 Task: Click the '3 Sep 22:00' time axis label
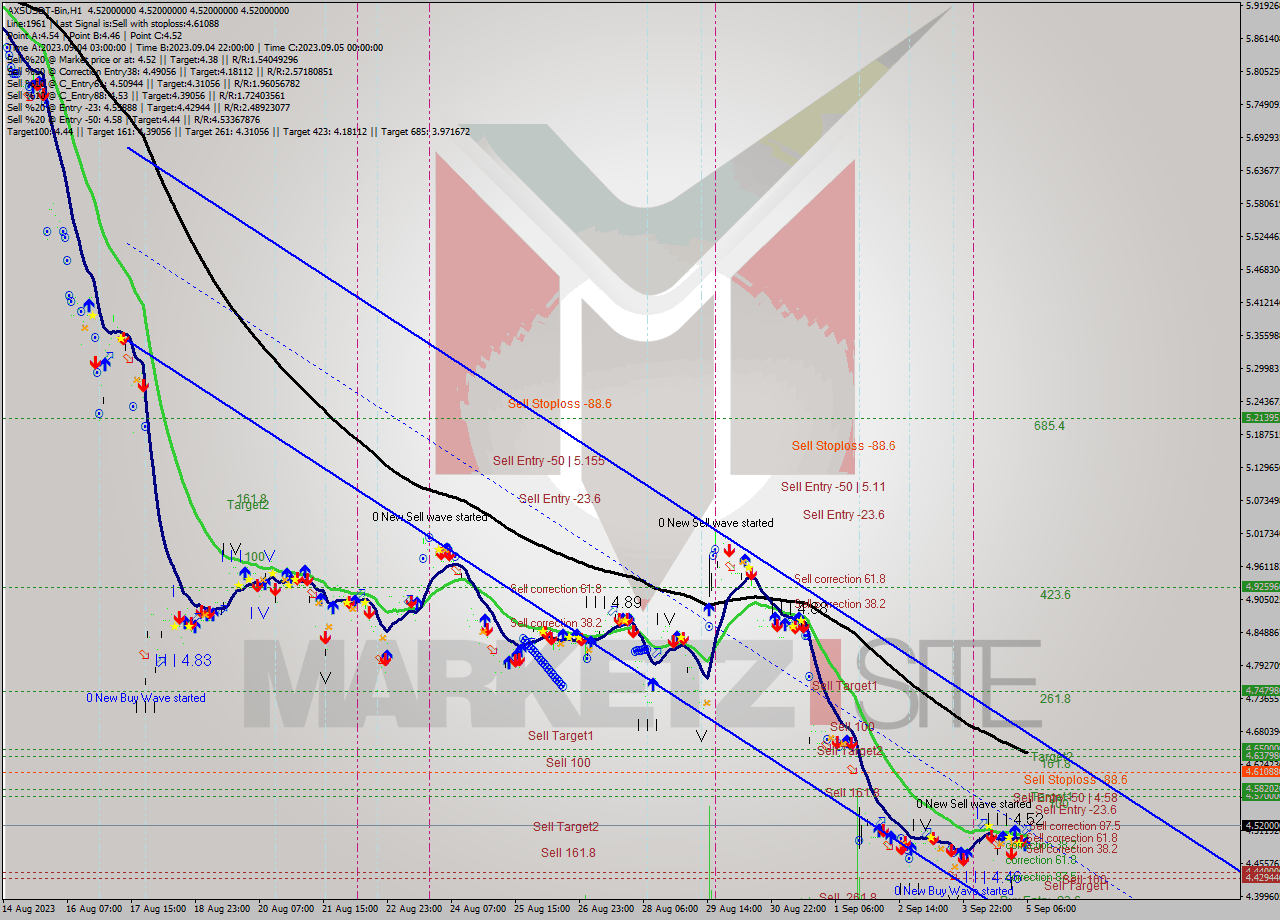pos(989,909)
